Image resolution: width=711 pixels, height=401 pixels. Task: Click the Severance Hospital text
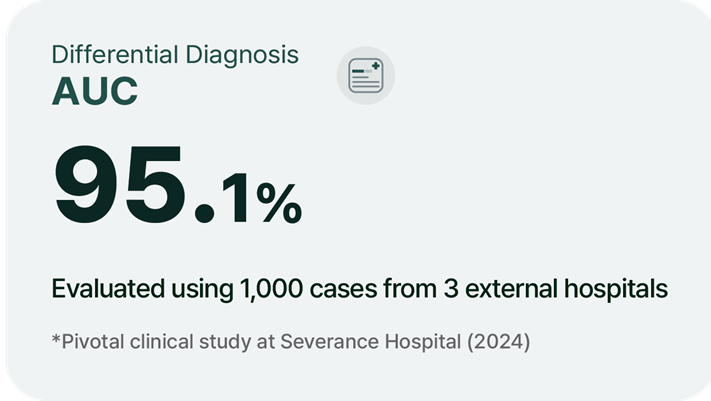(x=370, y=342)
